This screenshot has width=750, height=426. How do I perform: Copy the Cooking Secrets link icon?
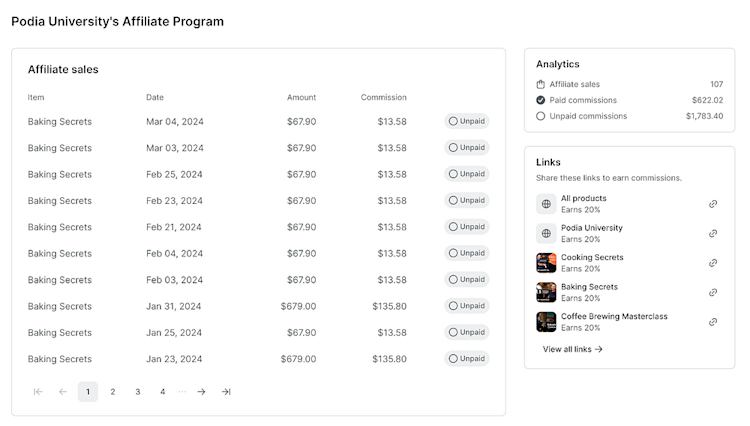click(713, 263)
